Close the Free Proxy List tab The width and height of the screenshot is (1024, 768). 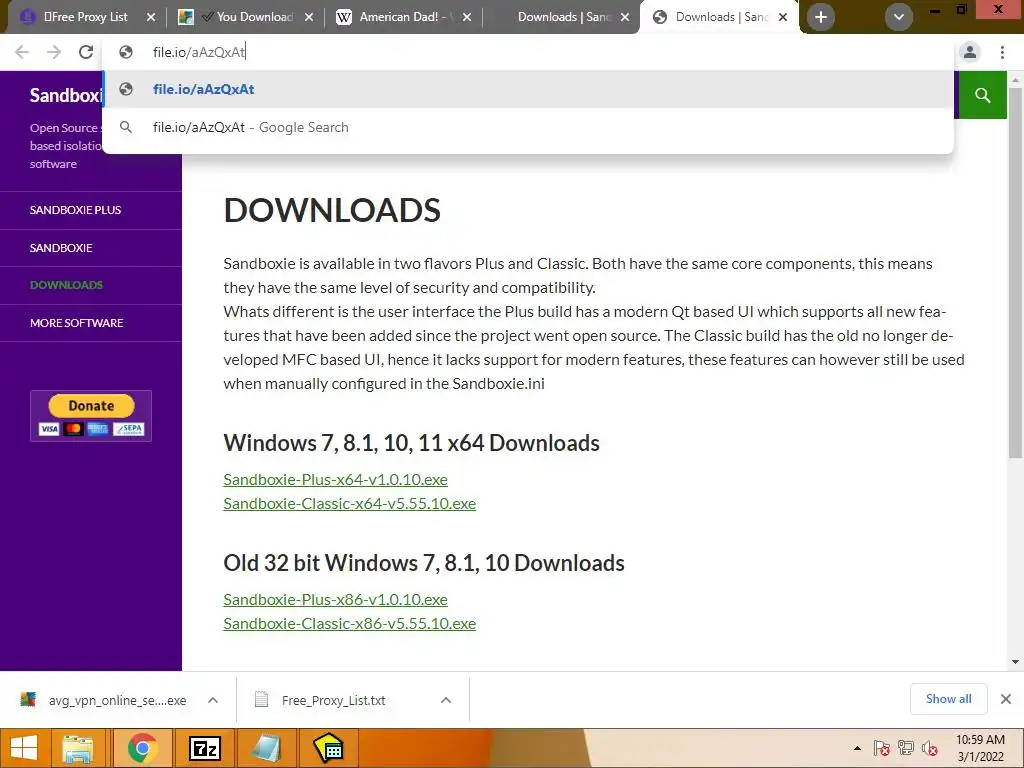pos(151,17)
